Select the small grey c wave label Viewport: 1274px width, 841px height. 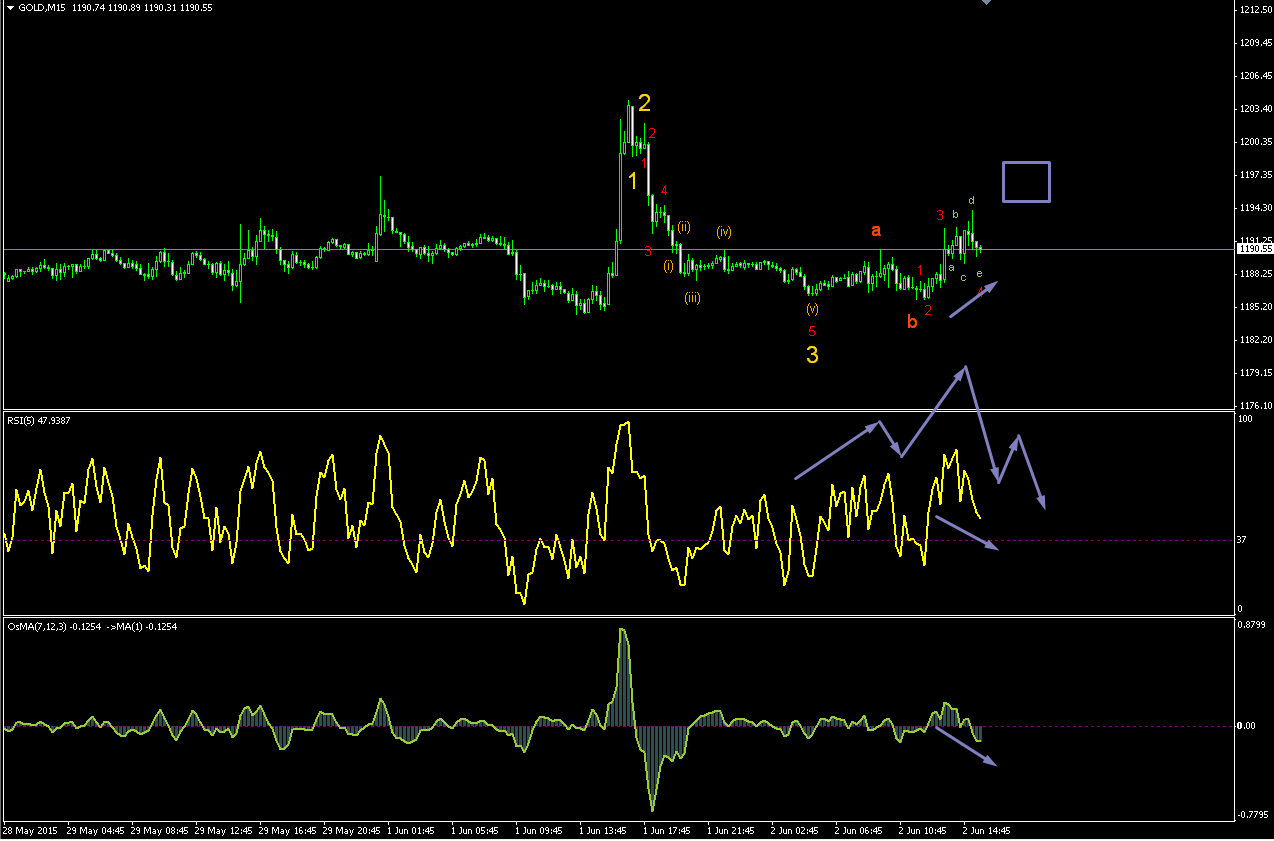point(963,277)
